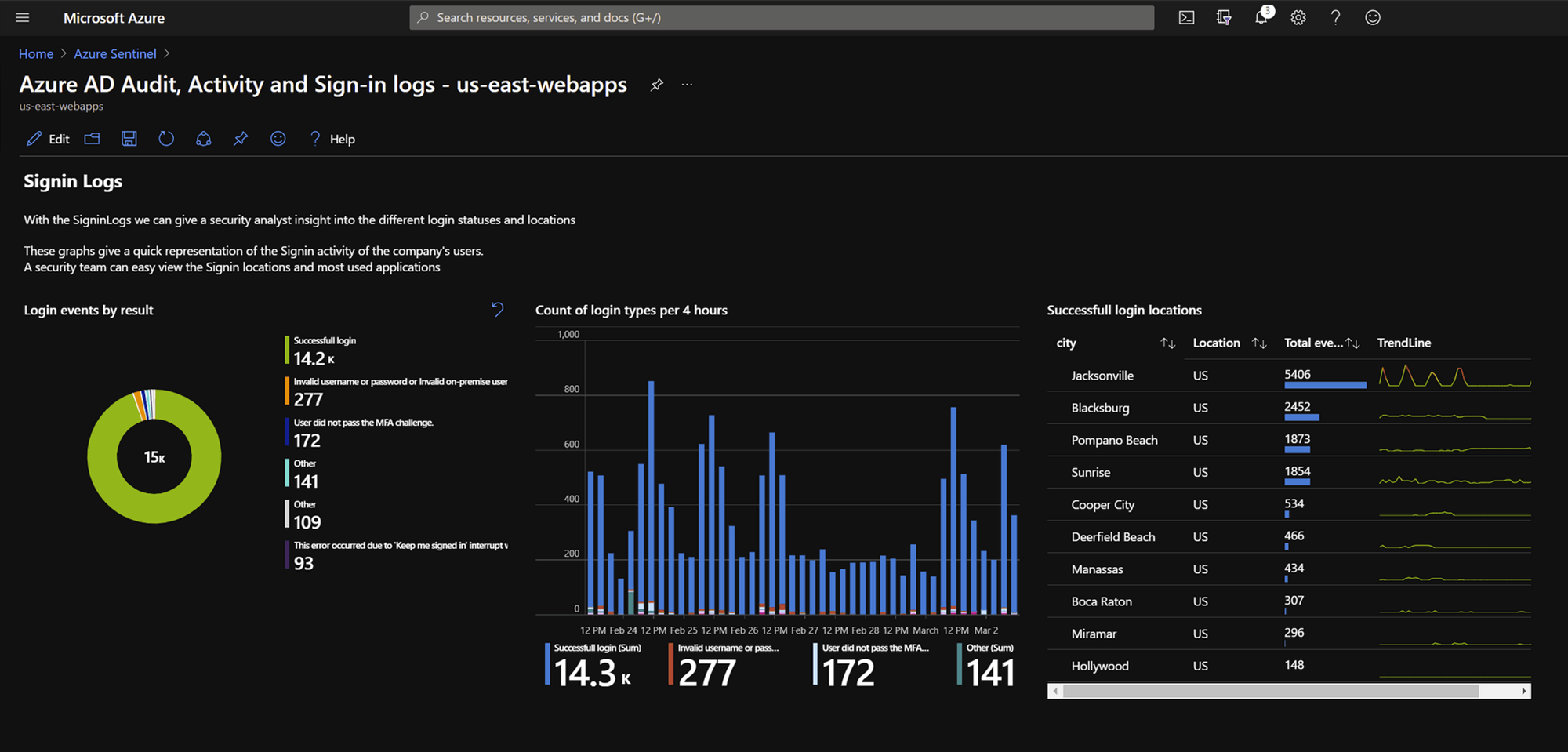Click the toolbar feedback smiley
1568x752 pixels.
[x=278, y=139]
